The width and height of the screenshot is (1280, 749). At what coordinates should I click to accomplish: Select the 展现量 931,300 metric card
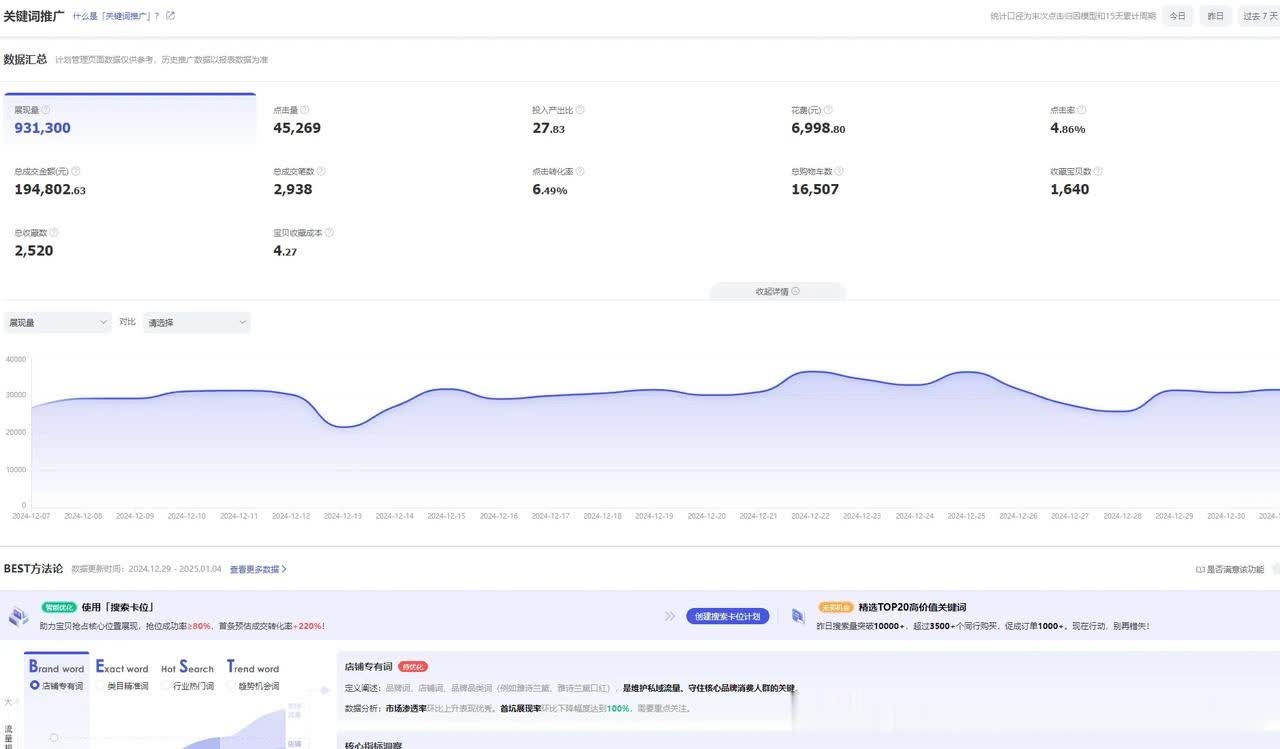[x=130, y=119]
